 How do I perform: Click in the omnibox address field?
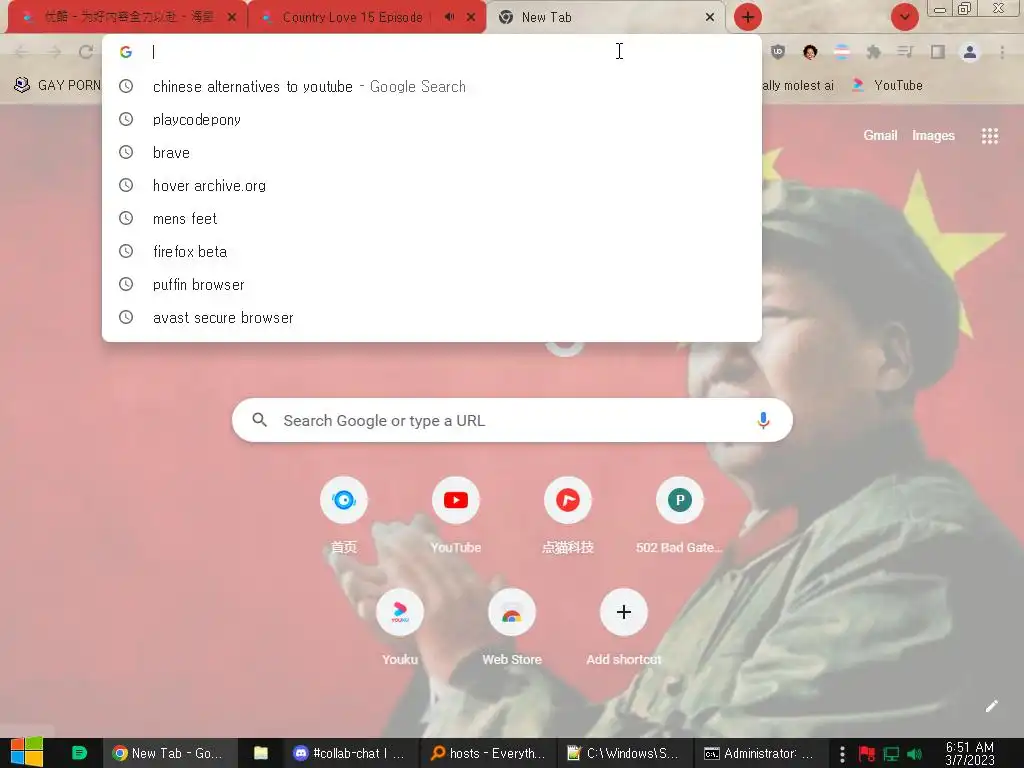click(432, 52)
